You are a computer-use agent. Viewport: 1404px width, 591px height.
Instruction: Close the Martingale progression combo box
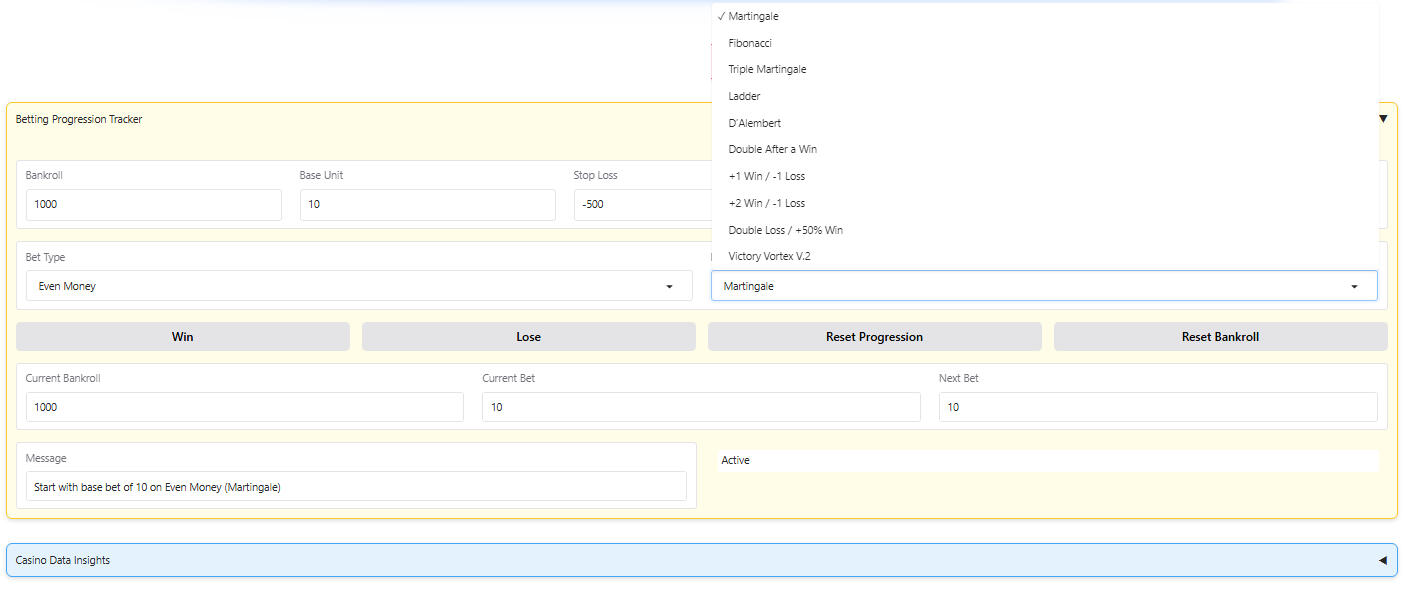(1043, 286)
